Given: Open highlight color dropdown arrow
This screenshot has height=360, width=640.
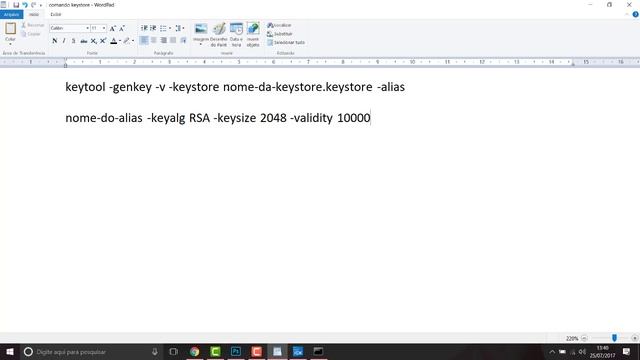Looking at the screenshot, I should pyautogui.click(x=133, y=41).
